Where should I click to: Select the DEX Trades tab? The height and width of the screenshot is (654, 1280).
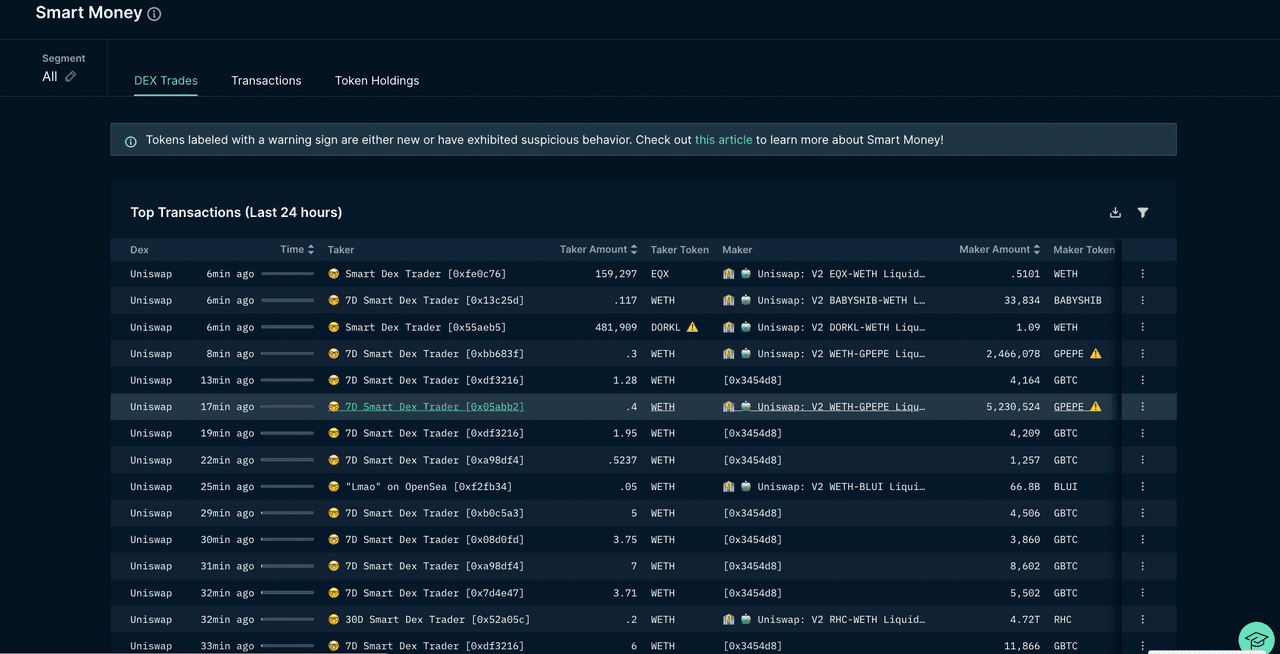(166, 81)
